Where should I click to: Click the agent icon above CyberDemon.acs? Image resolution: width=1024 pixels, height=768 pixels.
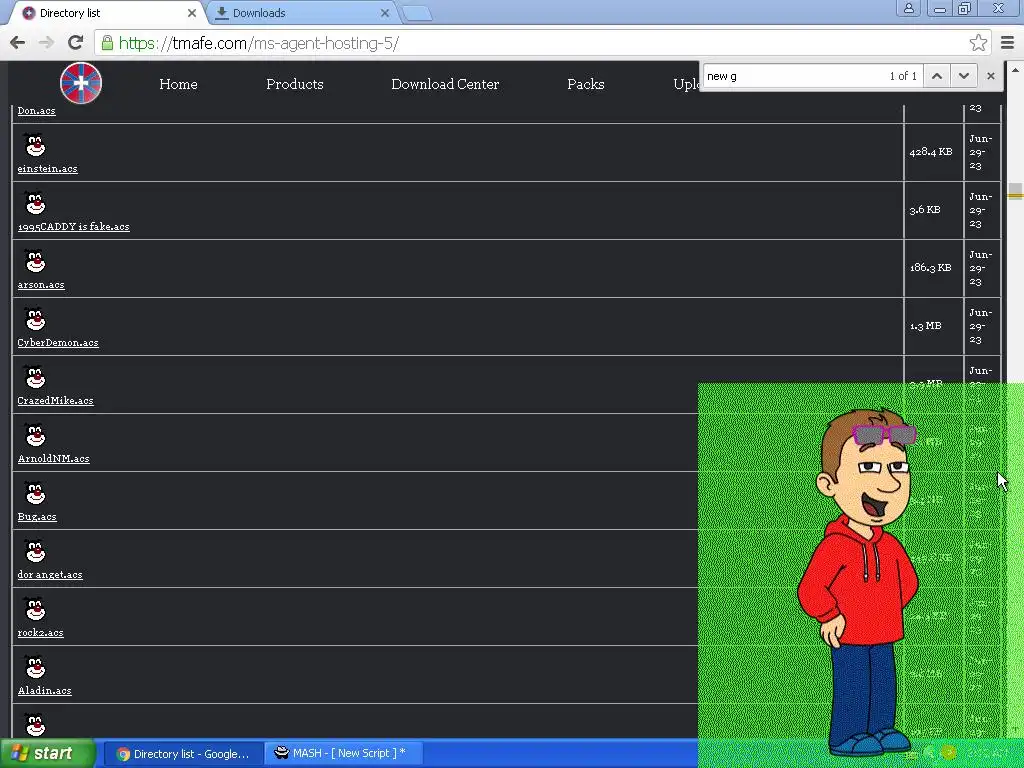point(35,319)
